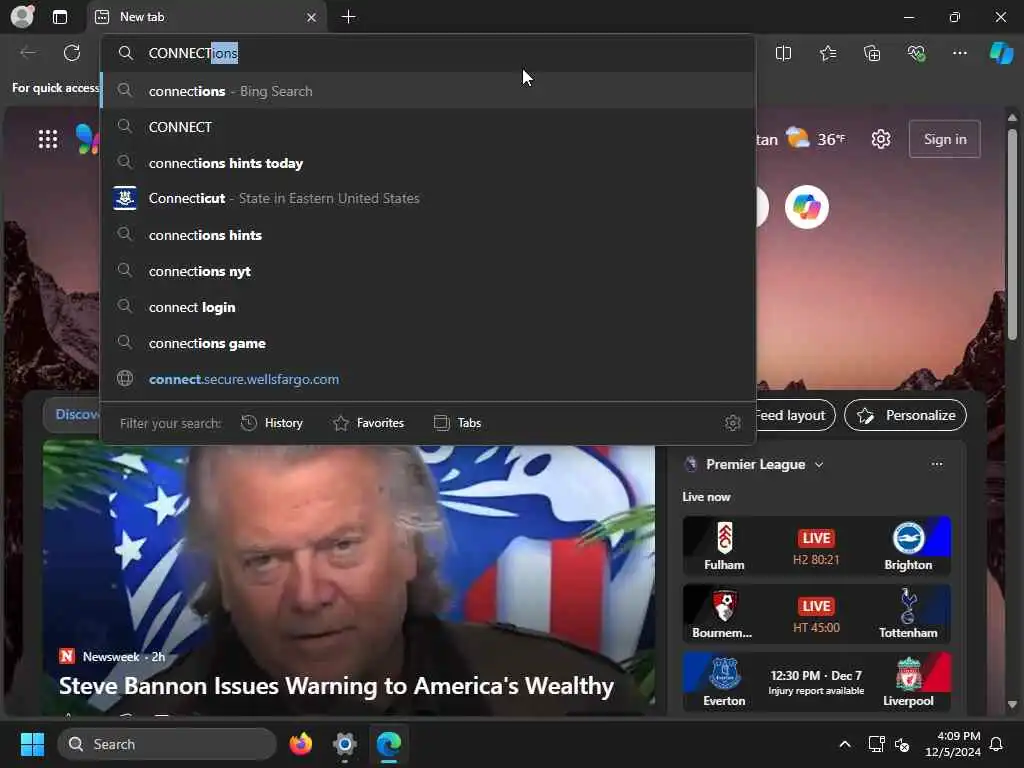Launch Firefox from the taskbar
Image resolution: width=1024 pixels, height=768 pixels.
pyautogui.click(x=300, y=744)
